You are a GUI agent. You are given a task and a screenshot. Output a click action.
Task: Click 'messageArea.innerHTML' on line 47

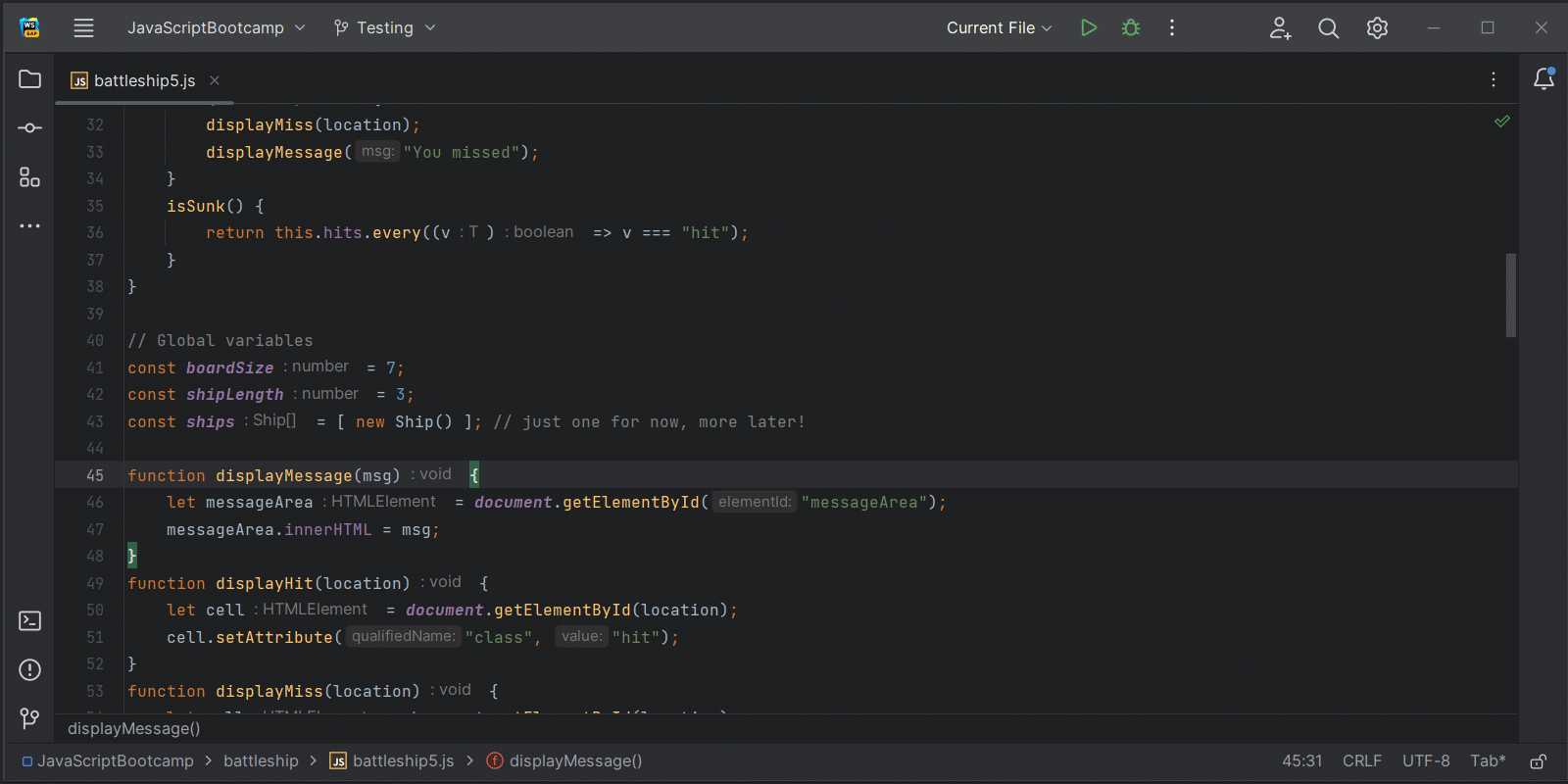tap(269, 529)
